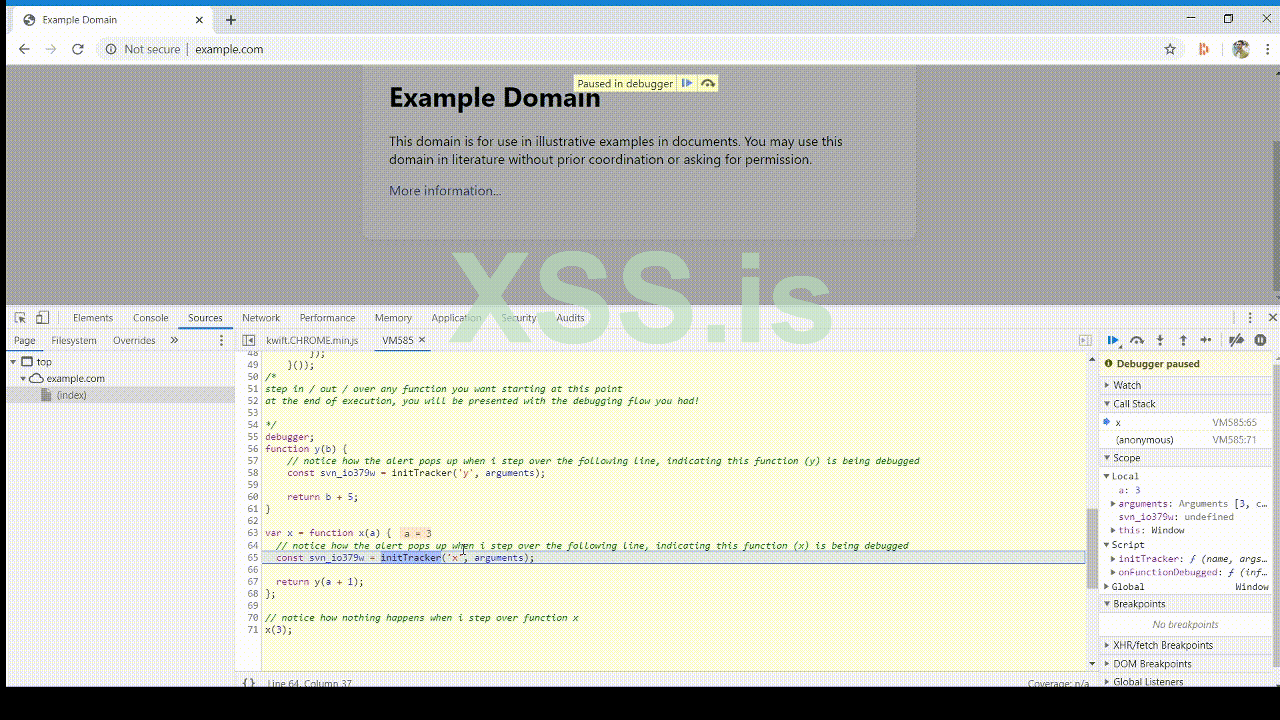The width and height of the screenshot is (1280, 720).
Task: Open the orange browser extension icon
Action: [1204, 49]
